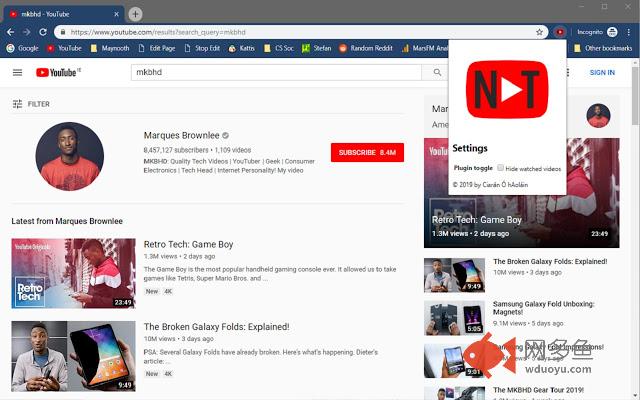640x400 pixels.
Task: Click the Incognito profile icon
Action: click(x=612, y=32)
